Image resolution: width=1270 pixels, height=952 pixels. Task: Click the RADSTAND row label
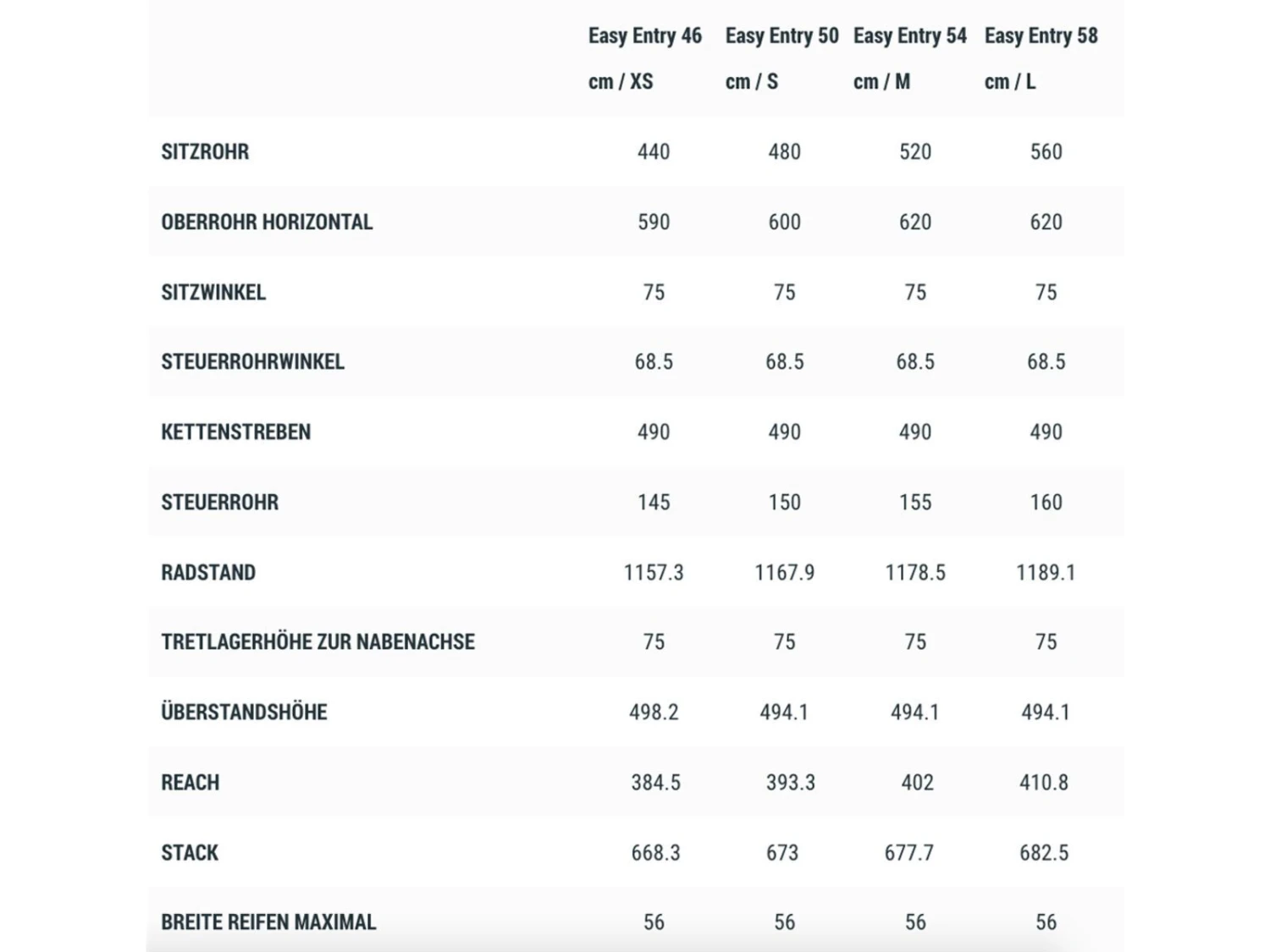(208, 573)
